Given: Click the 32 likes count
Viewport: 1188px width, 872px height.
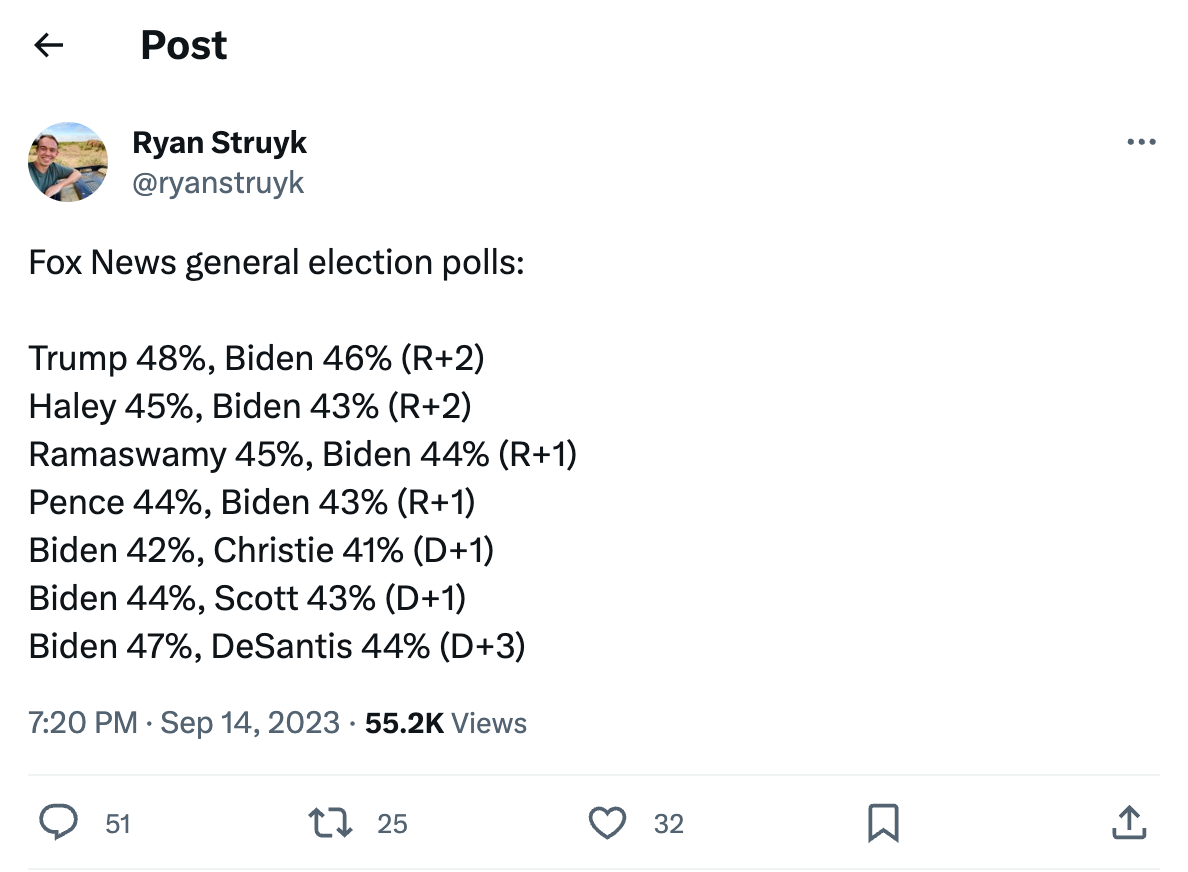Looking at the screenshot, I should pos(669,824).
